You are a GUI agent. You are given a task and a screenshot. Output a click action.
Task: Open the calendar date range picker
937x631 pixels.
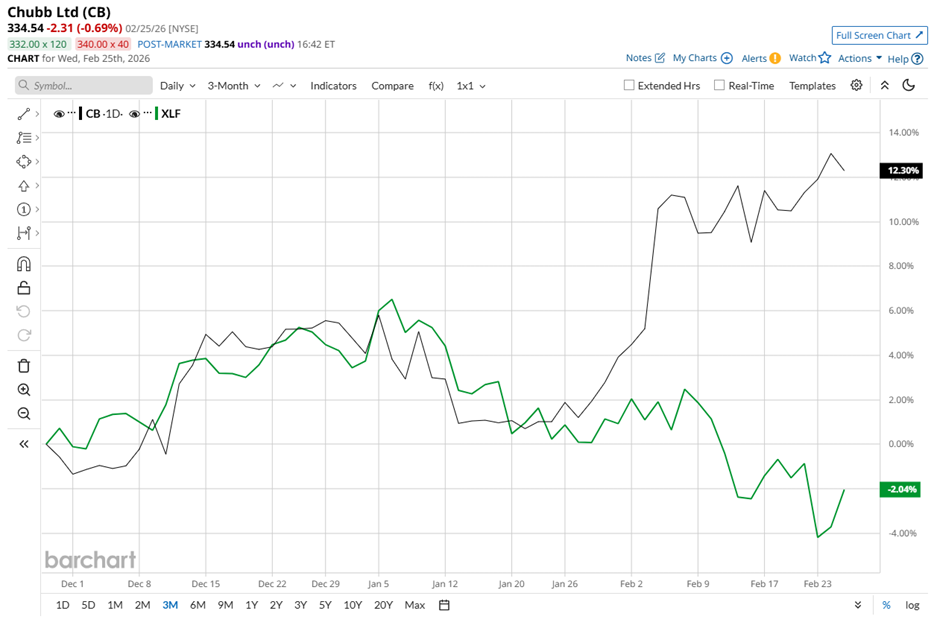444,605
